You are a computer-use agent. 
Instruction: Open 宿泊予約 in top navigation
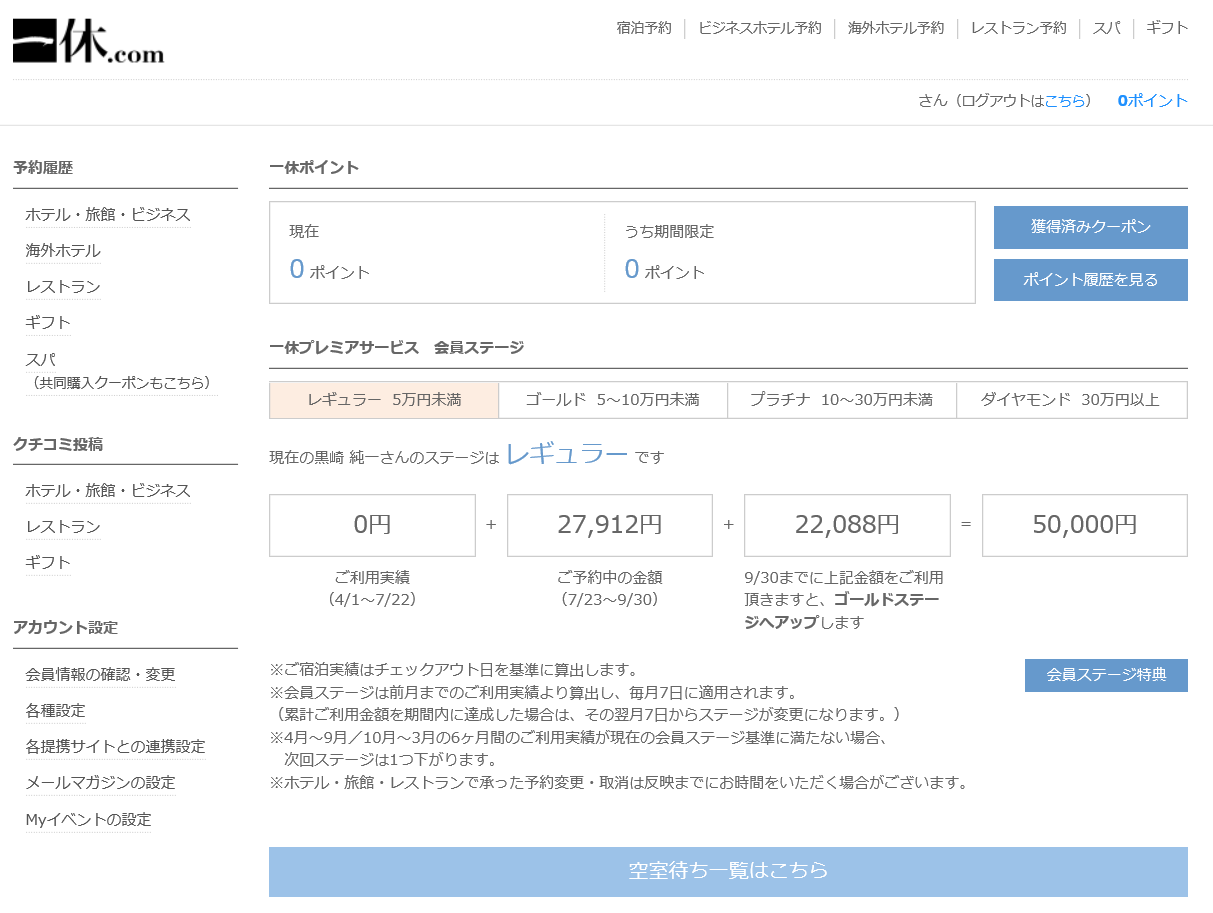pyautogui.click(x=644, y=28)
